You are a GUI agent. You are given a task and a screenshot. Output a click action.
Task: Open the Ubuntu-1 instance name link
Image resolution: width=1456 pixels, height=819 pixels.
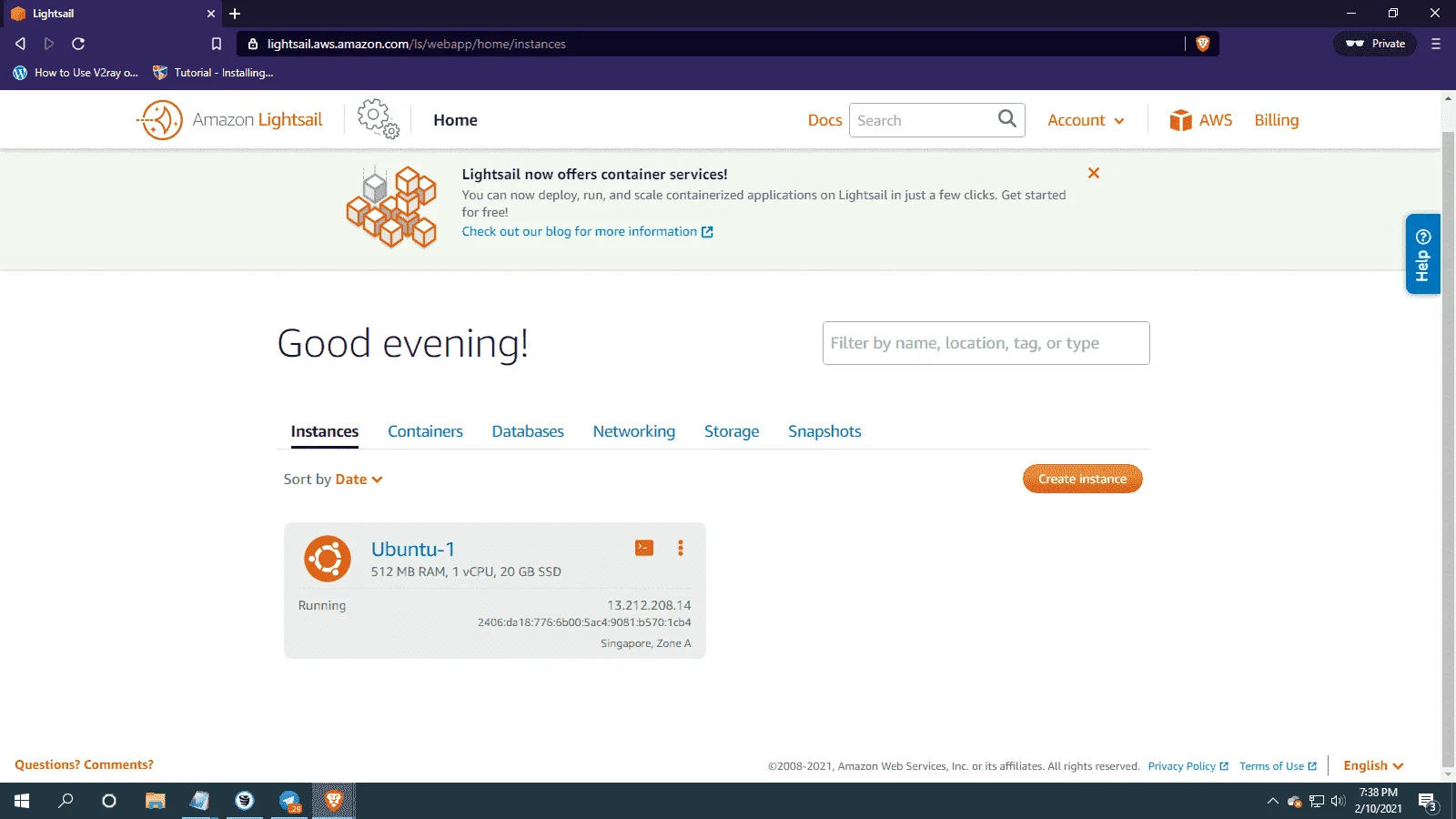(x=413, y=549)
